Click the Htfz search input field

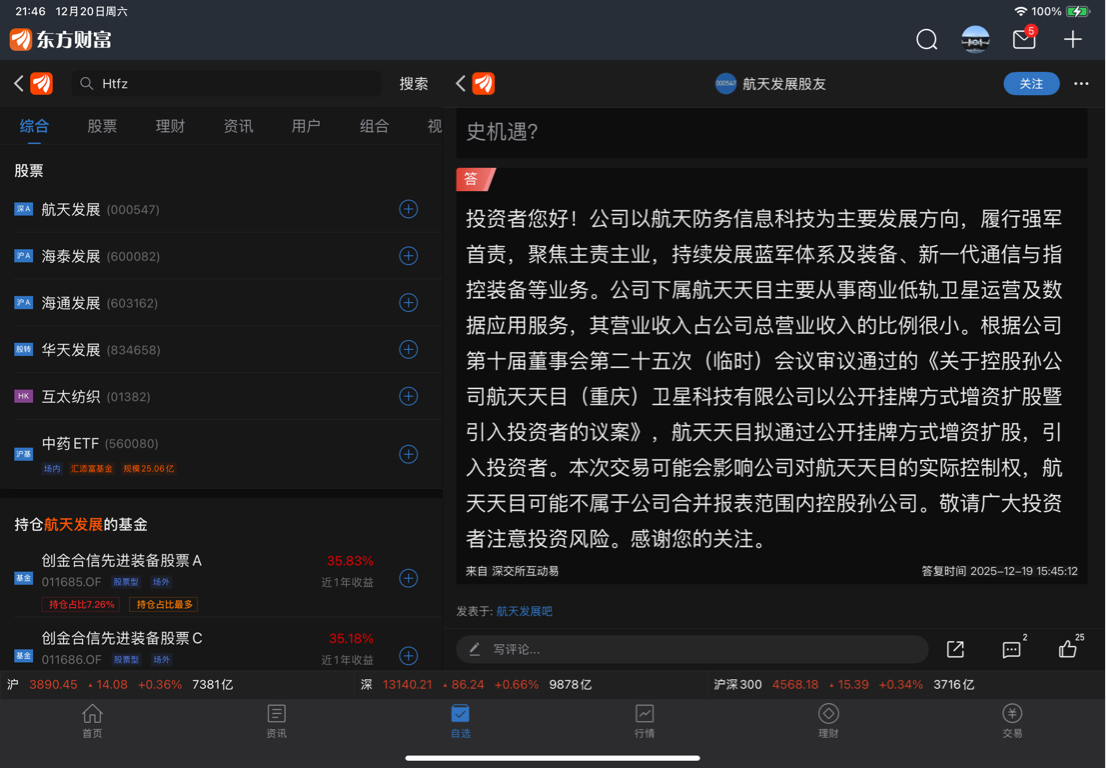click(226, 83)
